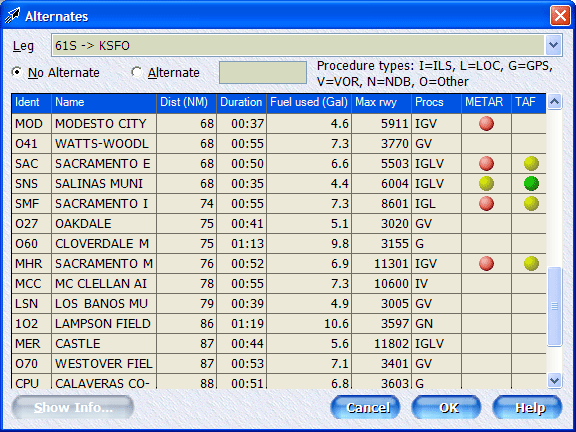Sort by the Fuel used (Gal) column header
576x432 pixels.
pos(309,102)
